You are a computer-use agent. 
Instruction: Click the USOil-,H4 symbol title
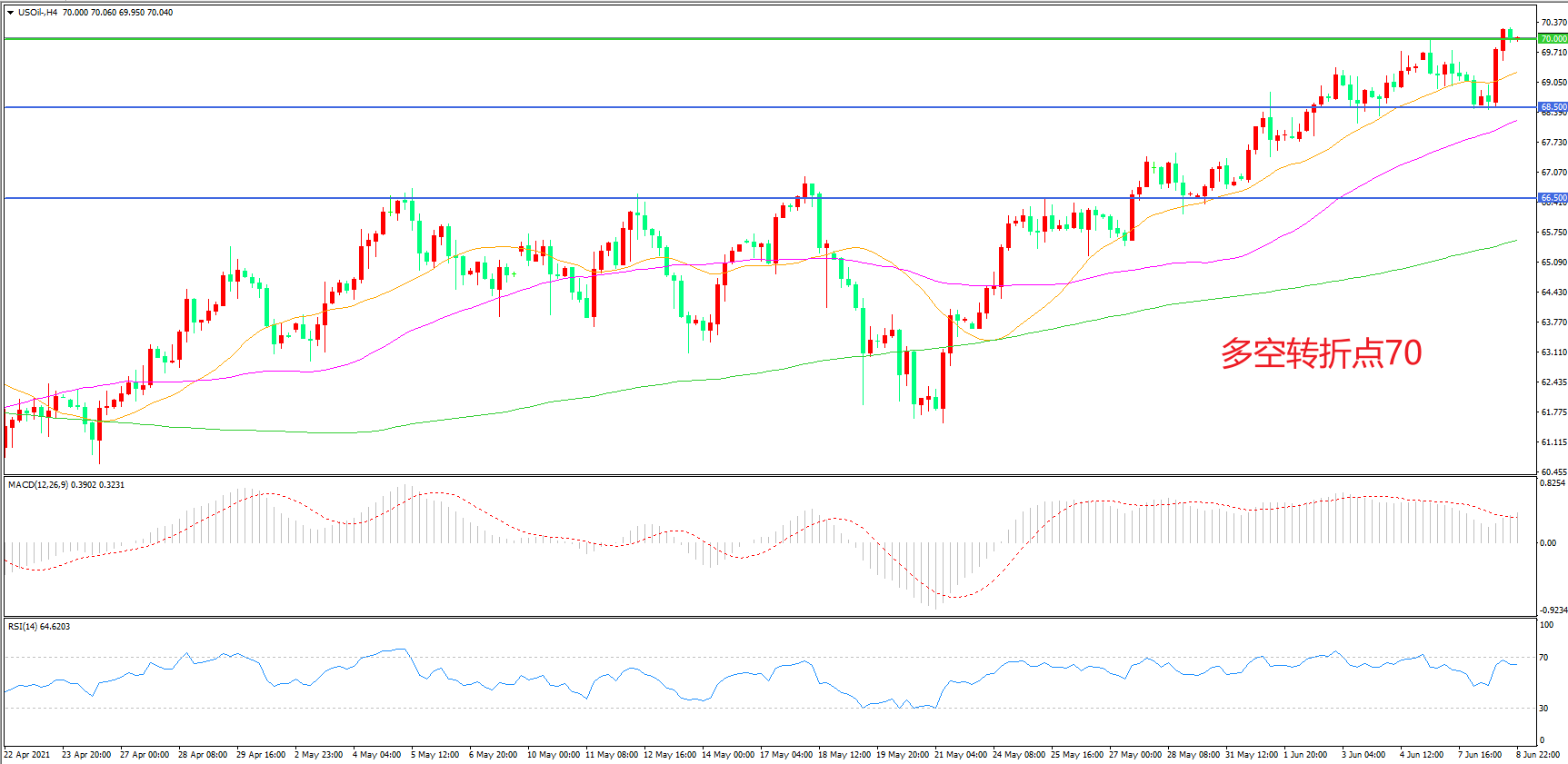pyautogui.click(x=38, y=13)
